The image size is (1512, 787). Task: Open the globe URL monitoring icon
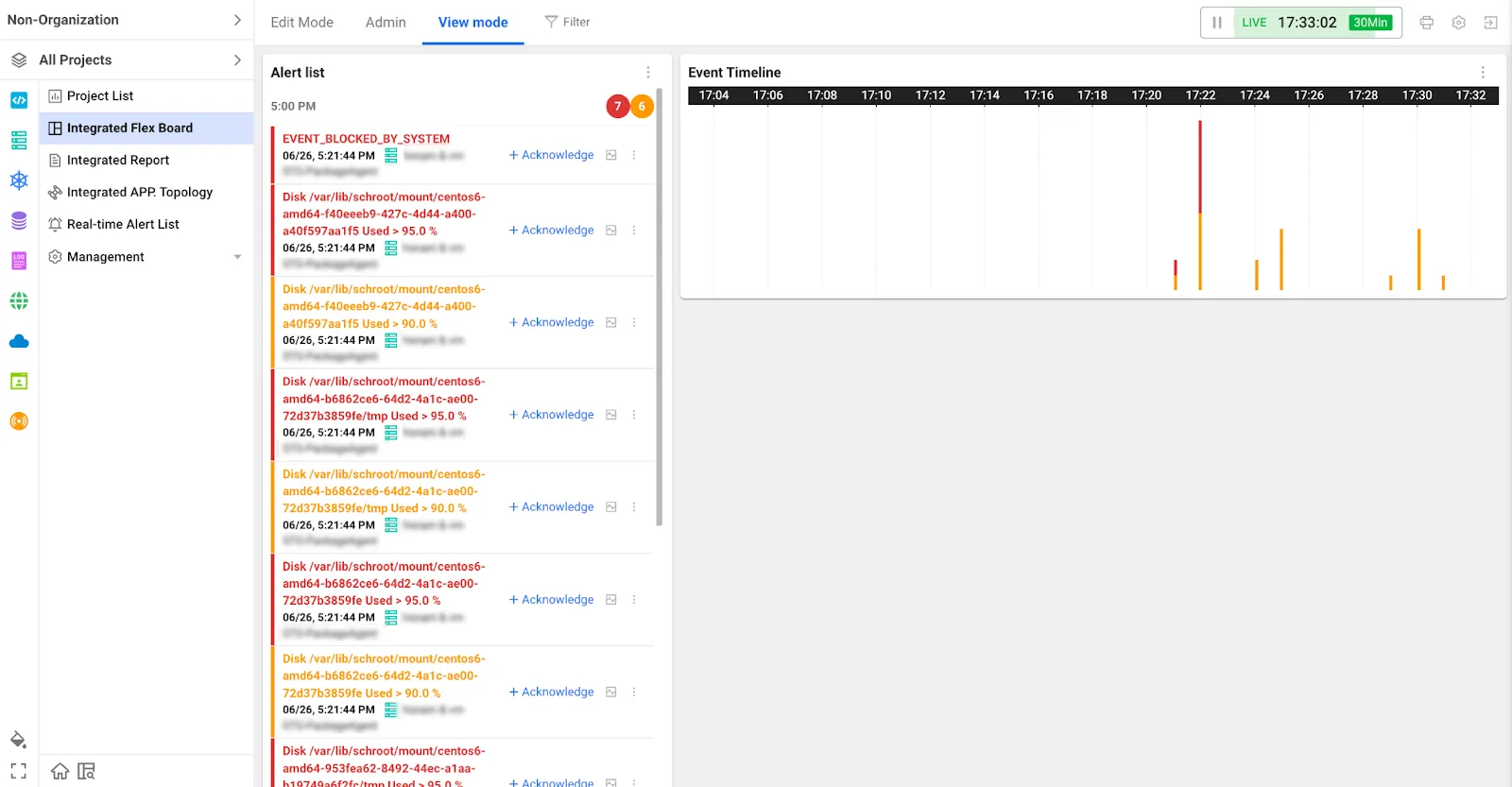click(x=19, y=301)
